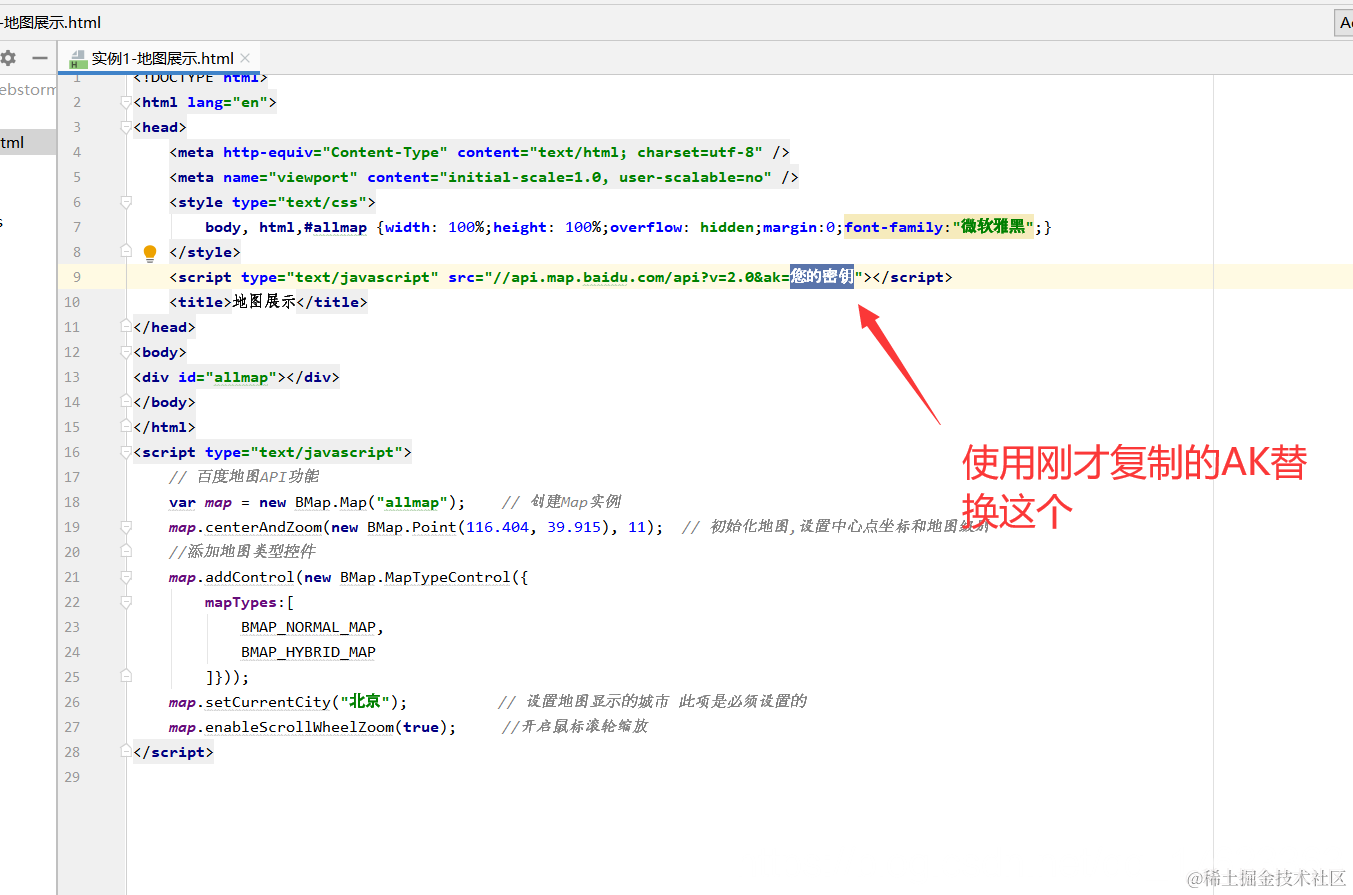The image size is (1353, 895).
Task: Hide the project tool window with minus icon
Action: pos(39,58)
